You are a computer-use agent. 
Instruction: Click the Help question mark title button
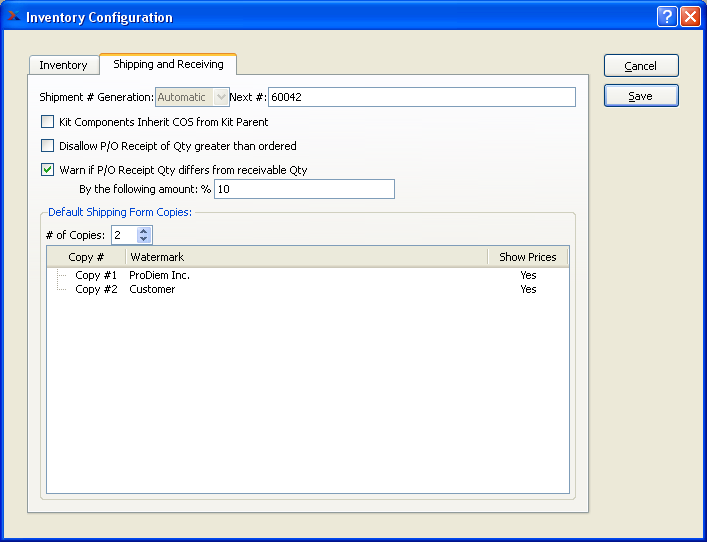[667, 17]
